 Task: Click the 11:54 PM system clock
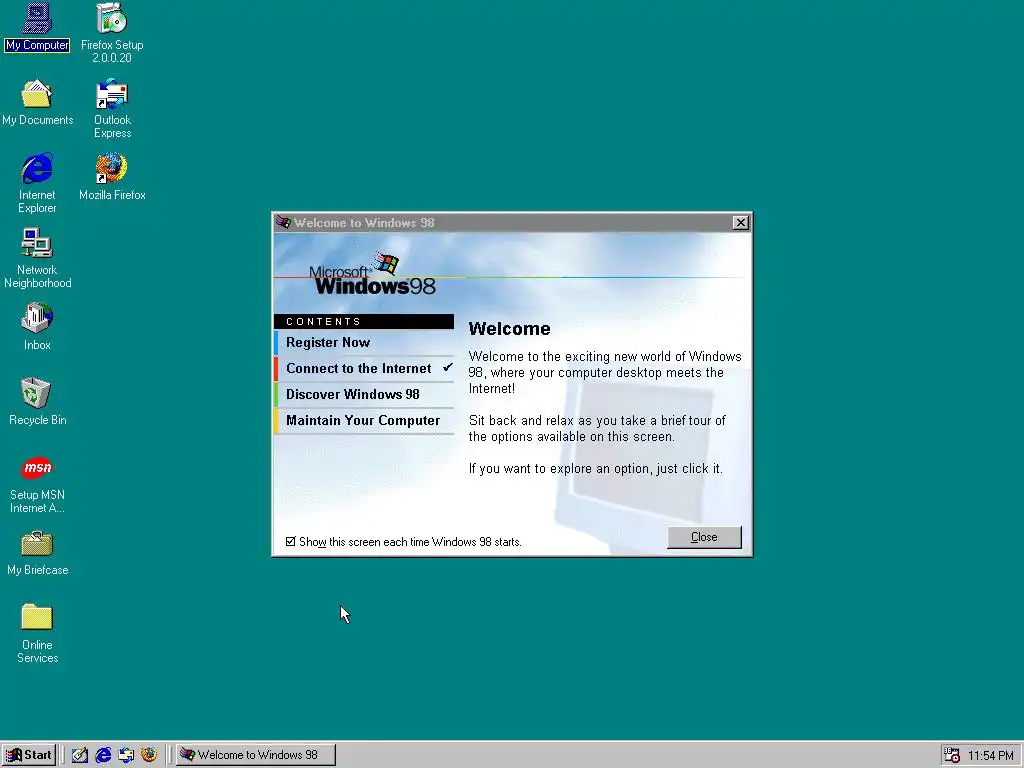991,756
